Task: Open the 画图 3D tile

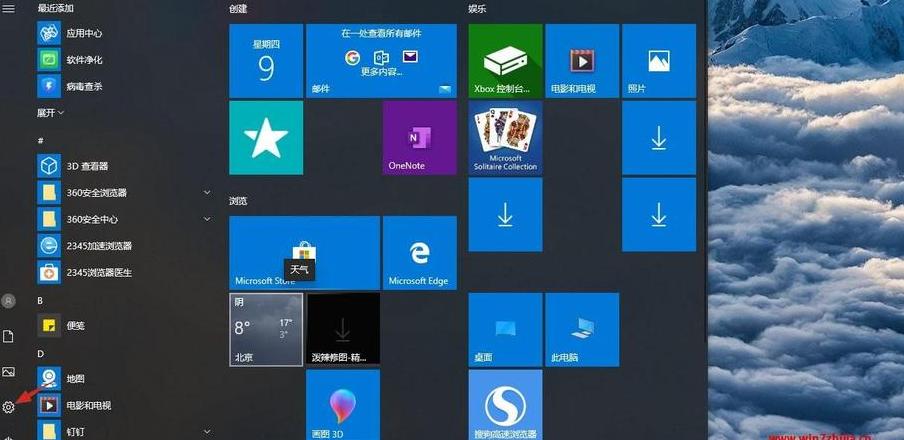Action: coord(343,405)
